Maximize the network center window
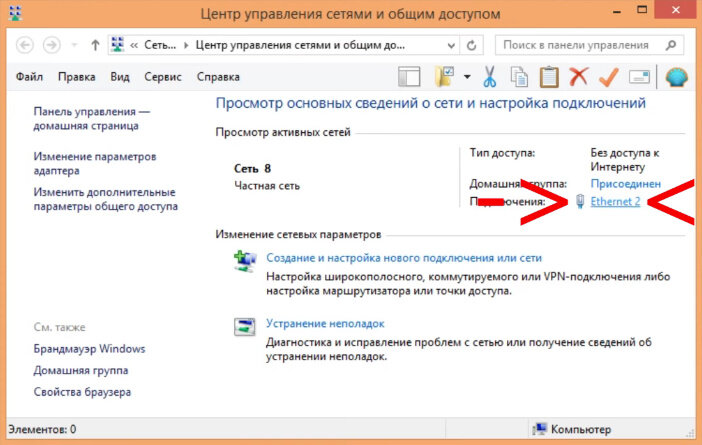 (642, 10)
